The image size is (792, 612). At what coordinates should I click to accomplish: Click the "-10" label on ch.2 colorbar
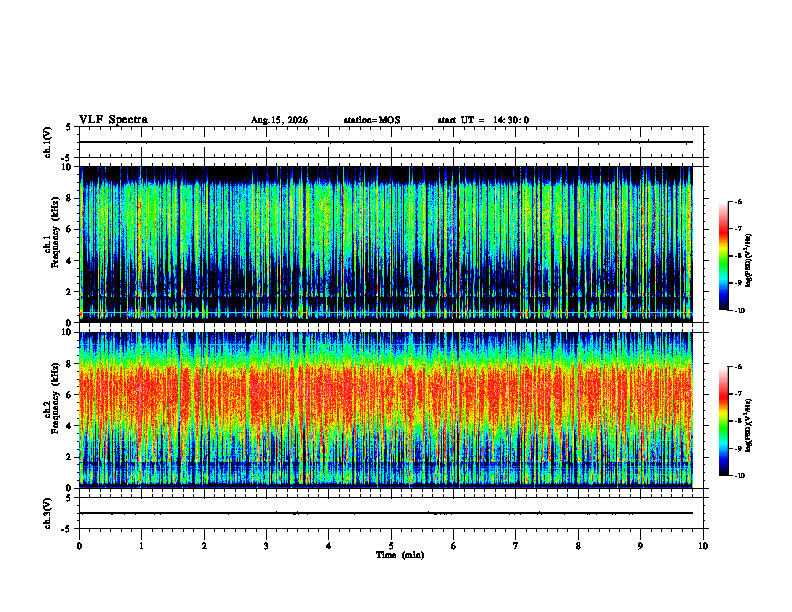pyautogui.click(x=739, y=476)
